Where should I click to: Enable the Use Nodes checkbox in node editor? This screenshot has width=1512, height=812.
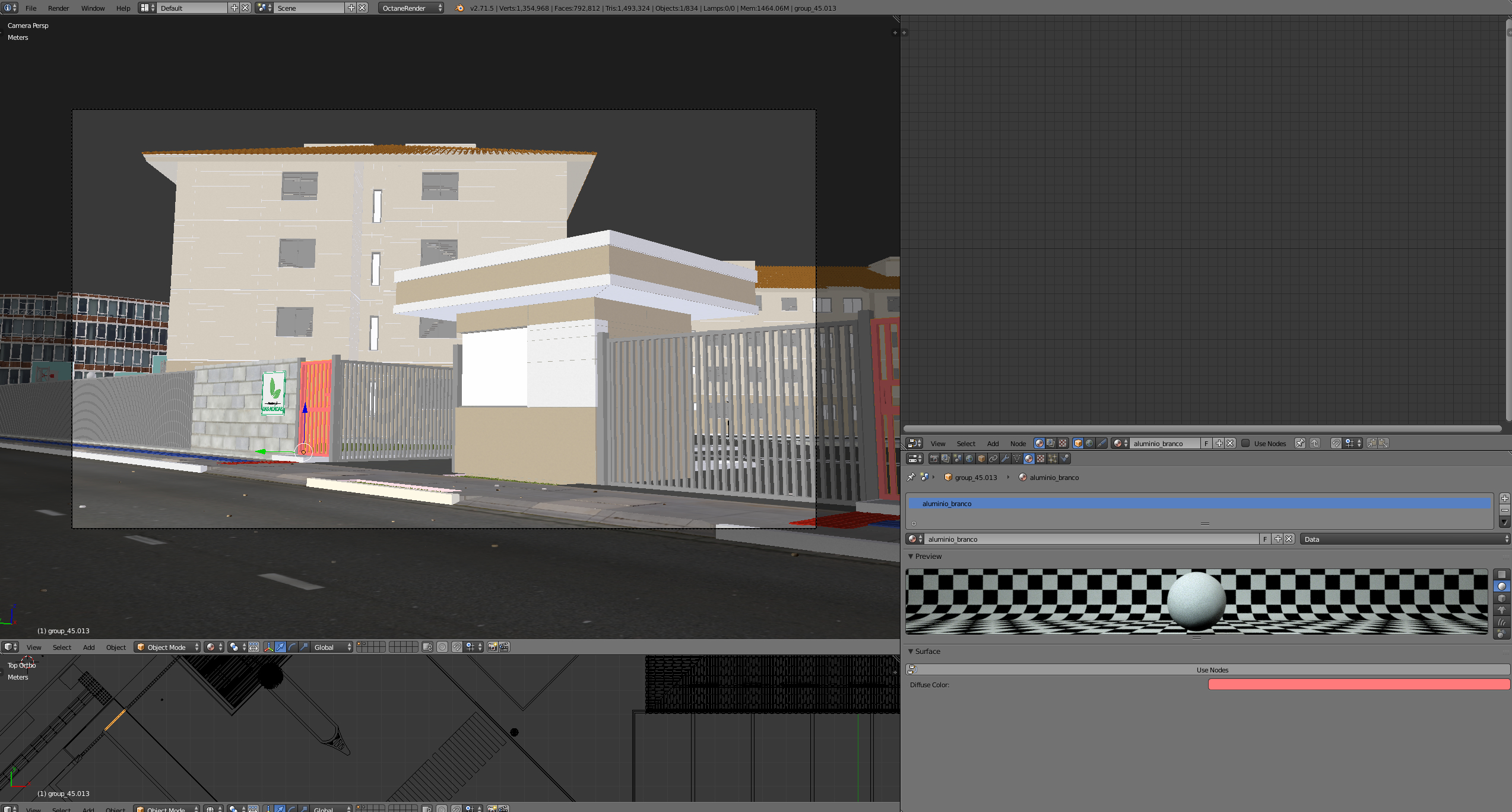[1245, 444]
